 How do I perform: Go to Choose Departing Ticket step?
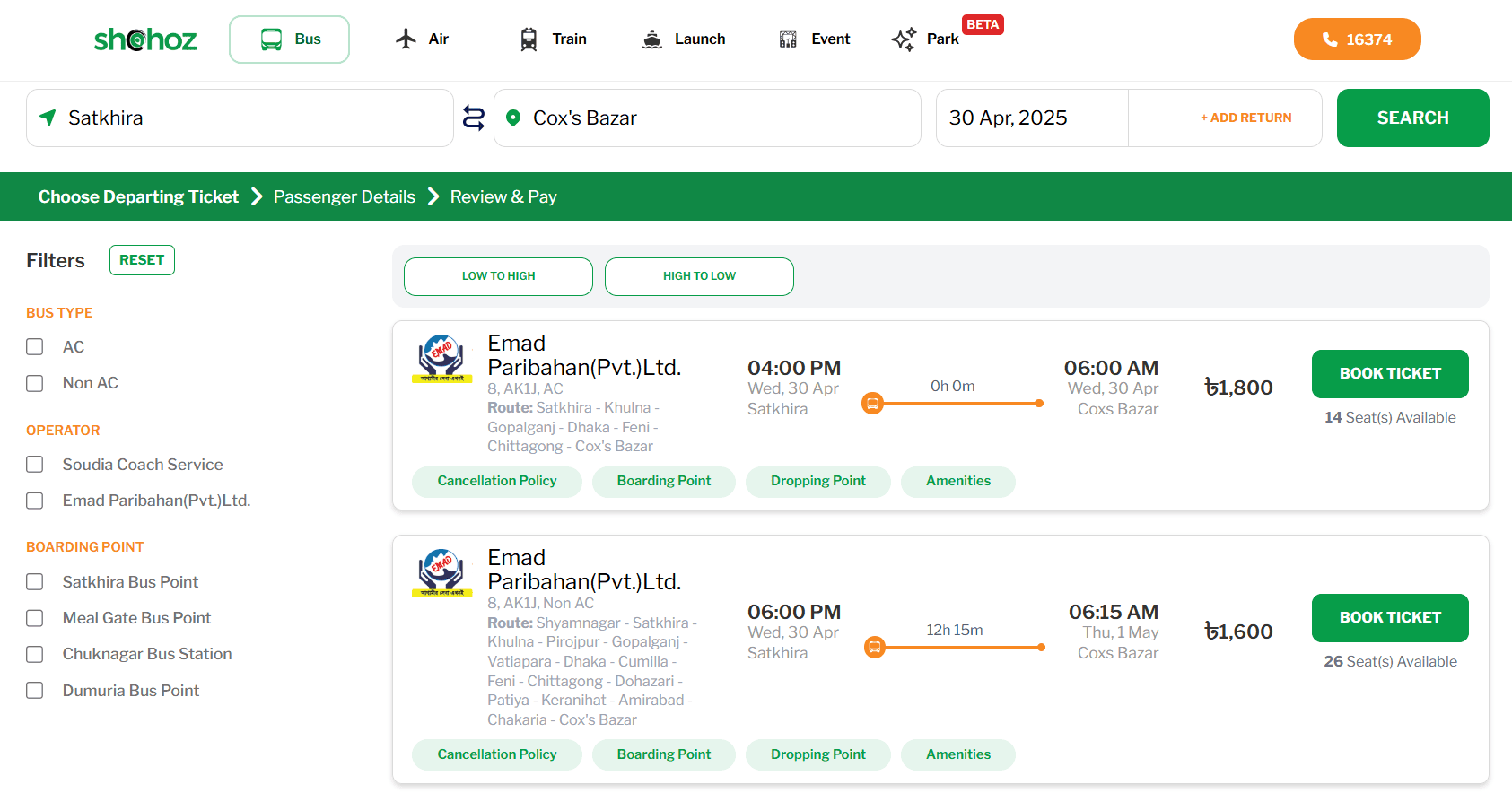pos(138,196)
